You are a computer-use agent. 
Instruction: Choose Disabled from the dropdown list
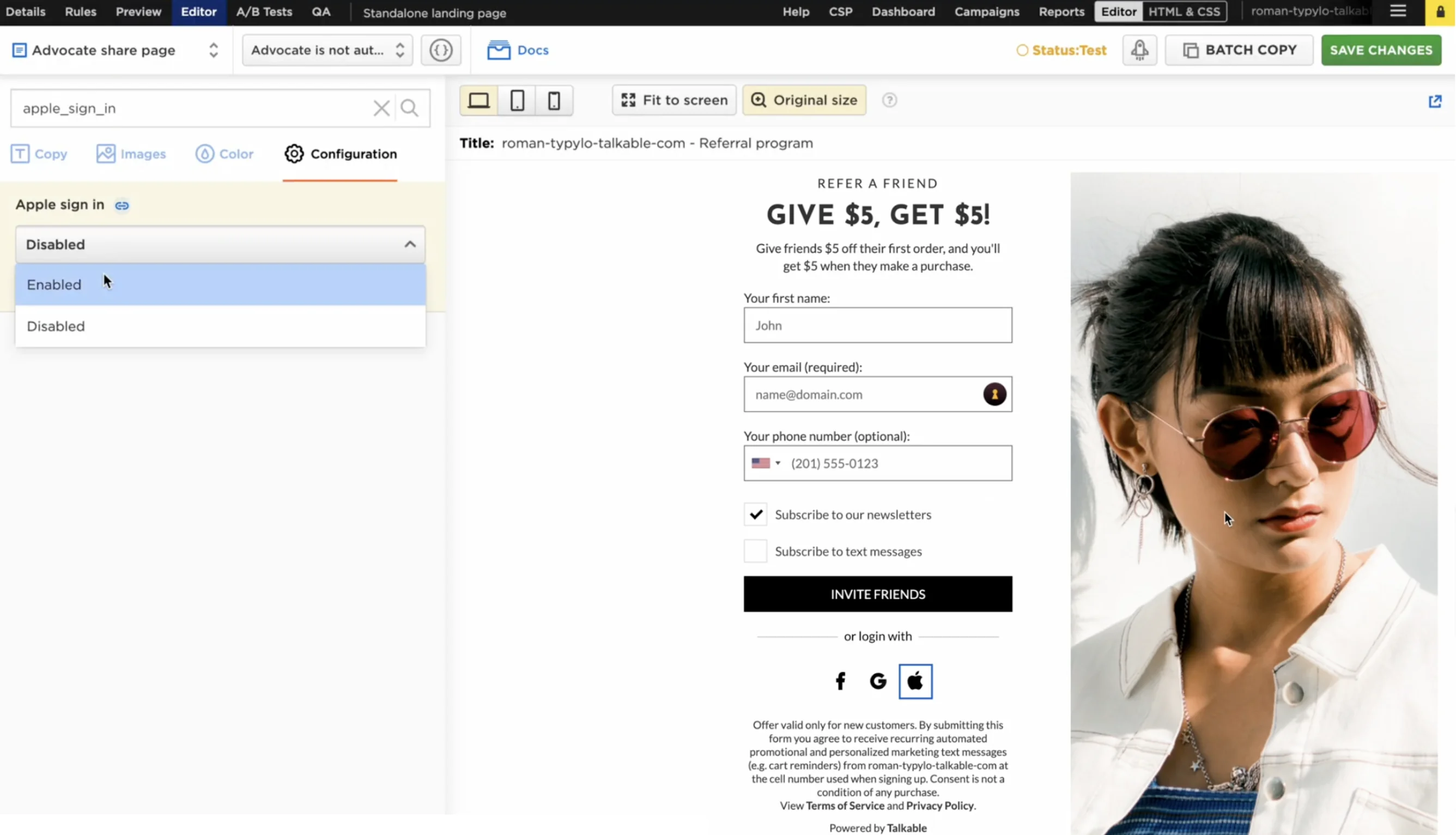pos(220,326)
